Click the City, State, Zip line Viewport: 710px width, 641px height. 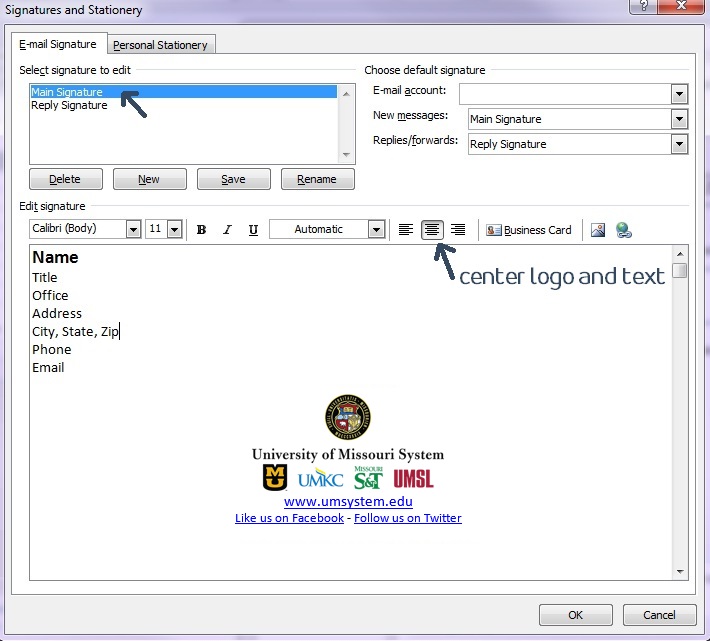(x=75, y=332)
